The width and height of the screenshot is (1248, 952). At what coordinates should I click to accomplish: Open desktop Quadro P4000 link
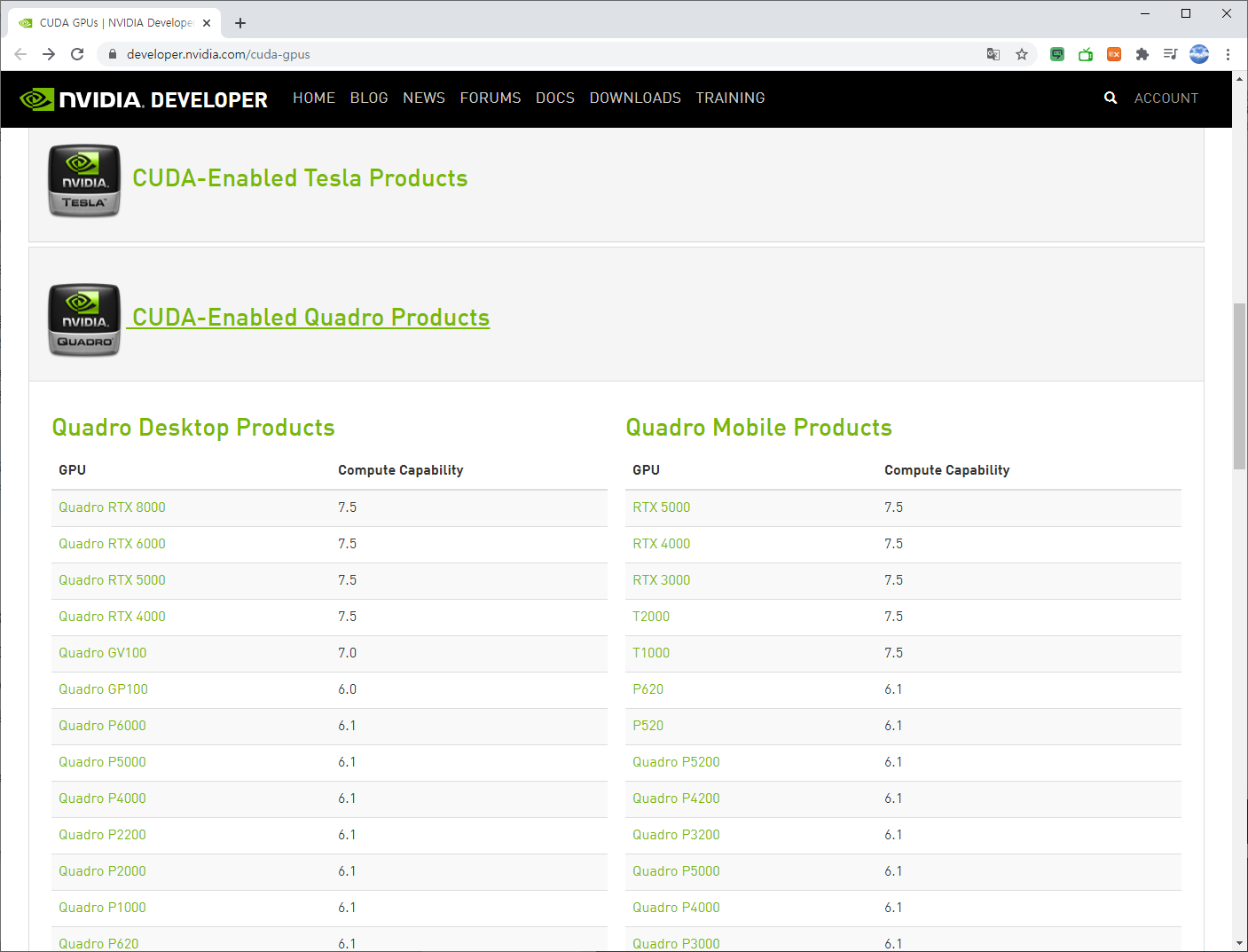point(102,799)
